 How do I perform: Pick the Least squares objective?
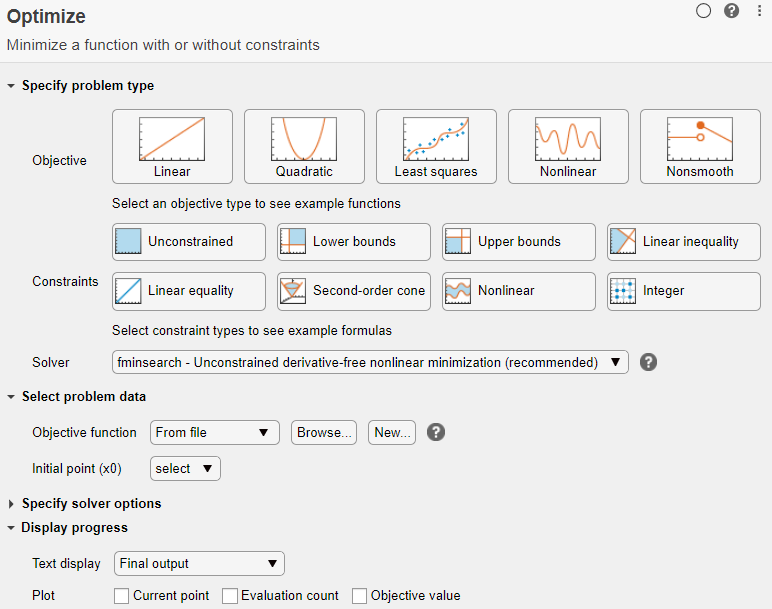pos(436,146)
